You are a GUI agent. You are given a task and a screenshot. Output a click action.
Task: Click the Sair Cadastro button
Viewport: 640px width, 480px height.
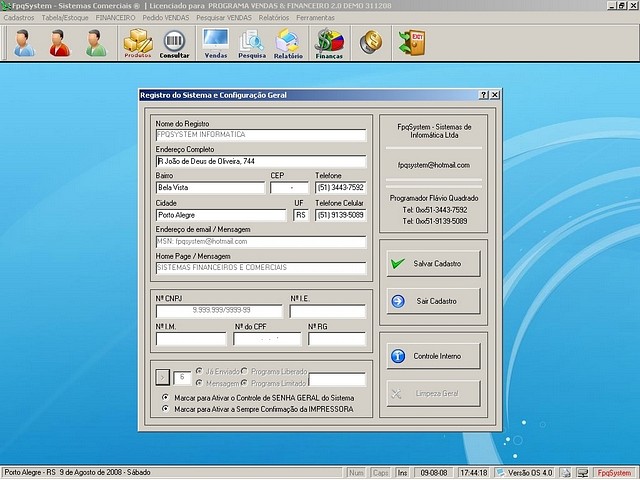434,301
